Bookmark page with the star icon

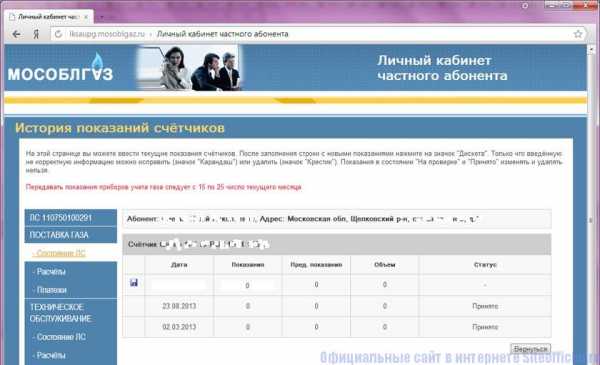(578, 34)
